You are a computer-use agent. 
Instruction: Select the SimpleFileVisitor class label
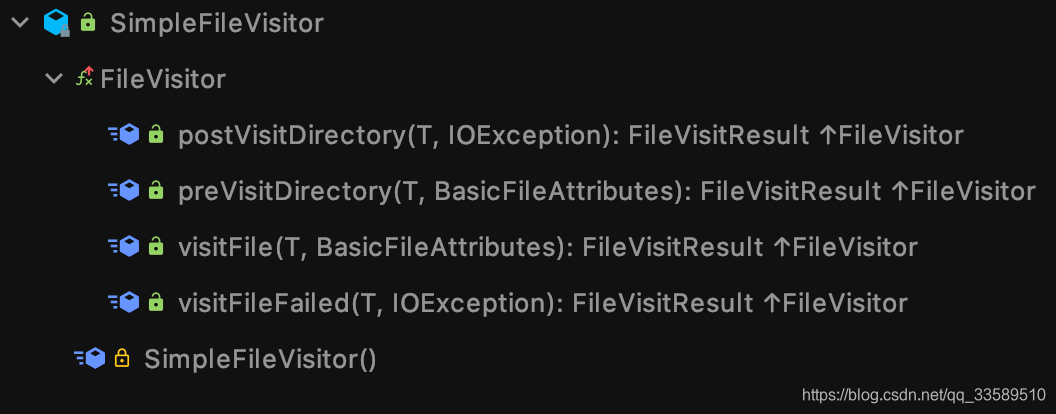point(216,22)
